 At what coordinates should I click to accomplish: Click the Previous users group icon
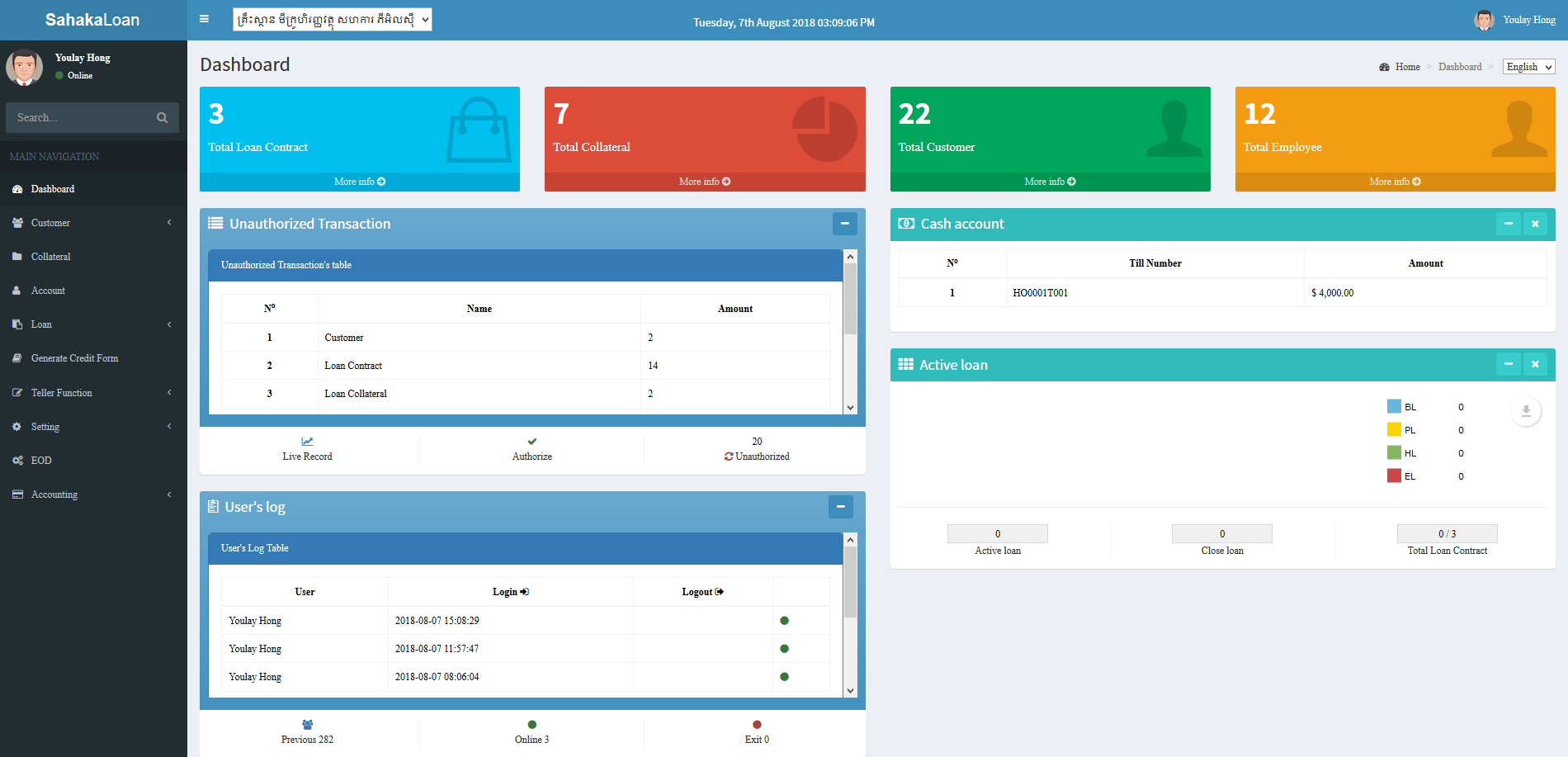307,725
